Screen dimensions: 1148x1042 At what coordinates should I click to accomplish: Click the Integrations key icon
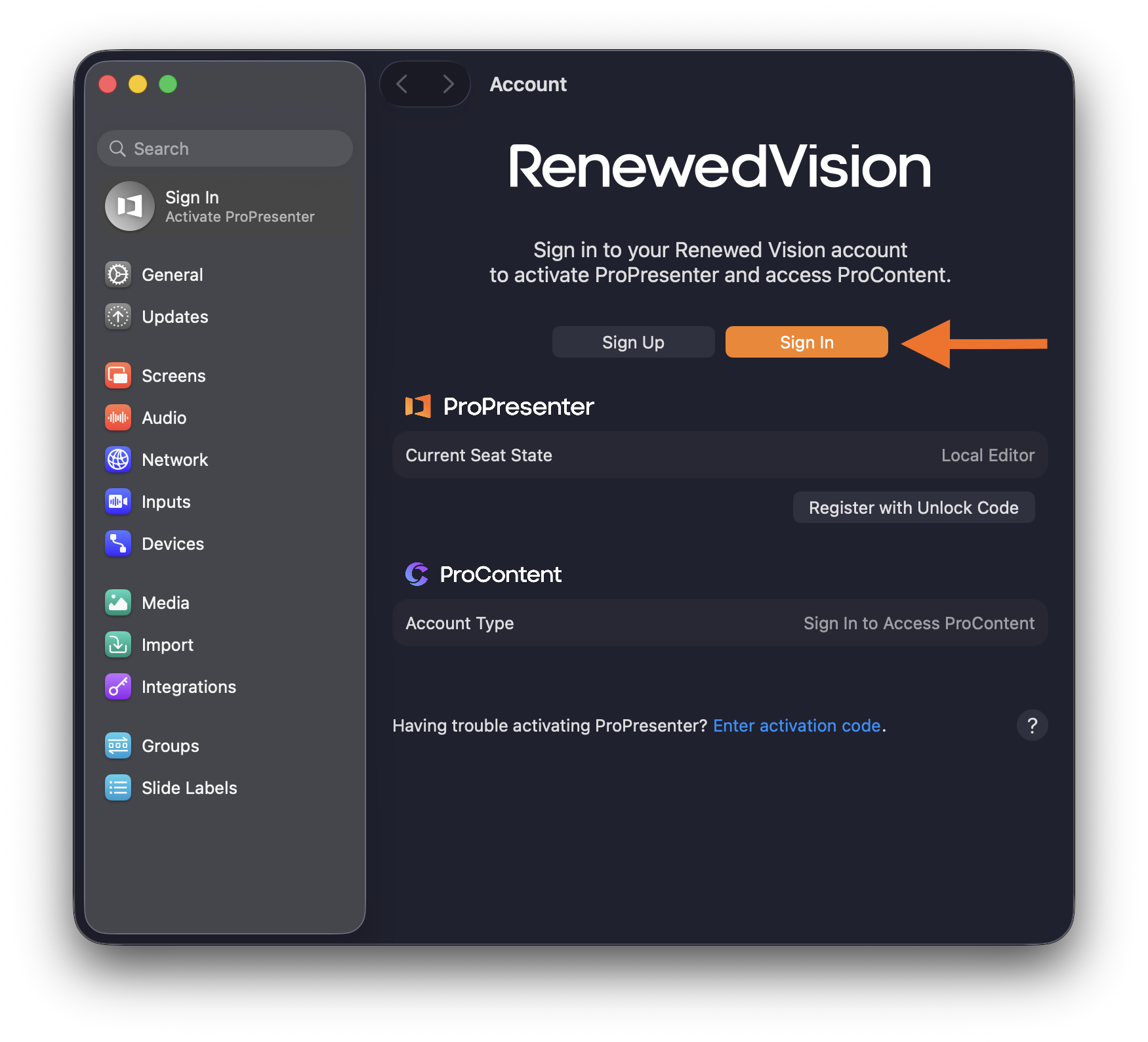click(118, 686)
